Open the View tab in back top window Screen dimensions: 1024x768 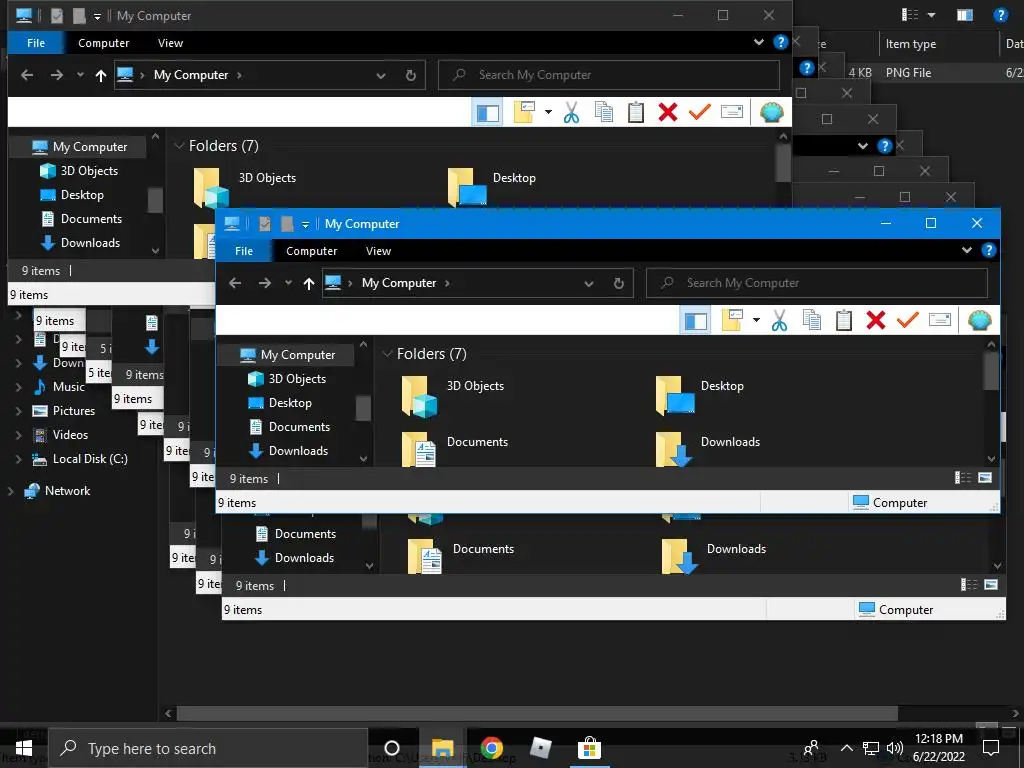tap(170, 43)
